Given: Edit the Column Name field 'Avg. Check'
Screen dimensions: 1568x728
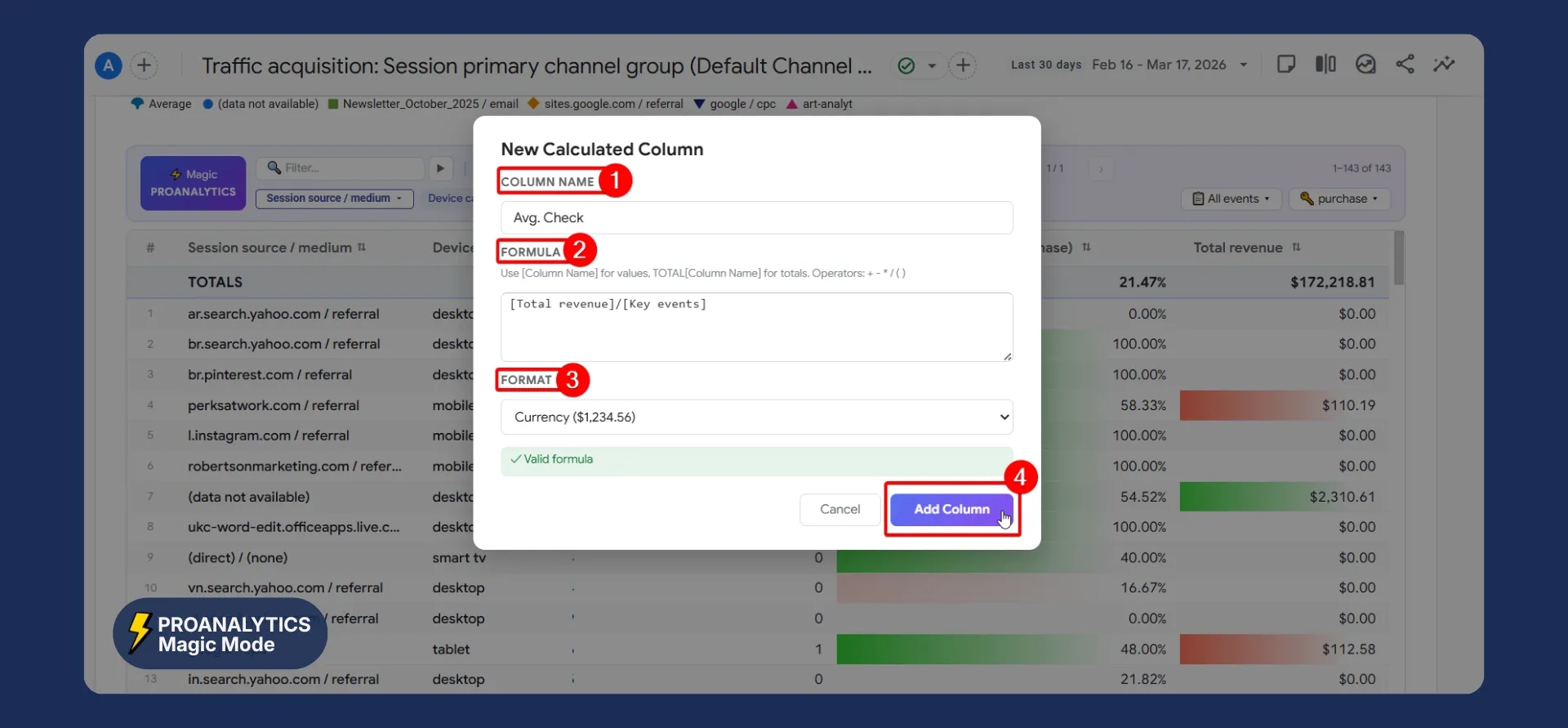Looking at the screenshot, I should [x=756, y=217].
